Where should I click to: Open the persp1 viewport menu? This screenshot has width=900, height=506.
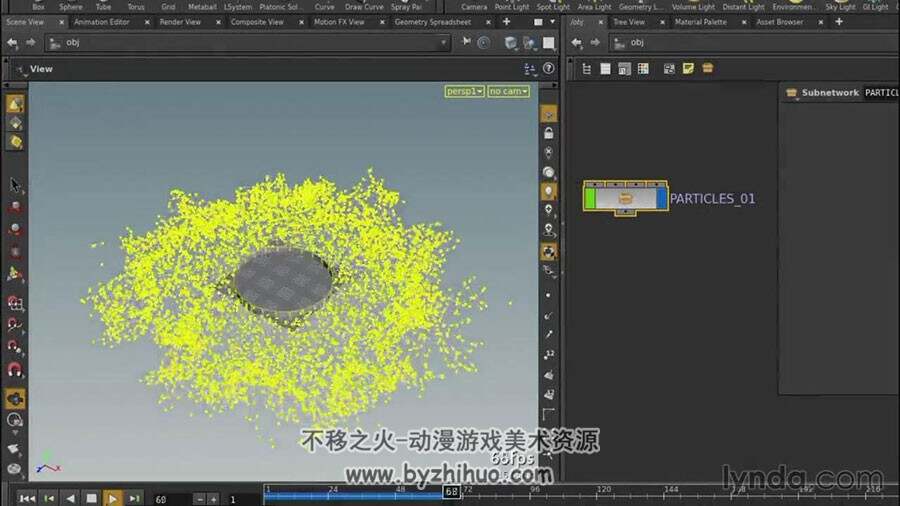[x=464, y=91]
